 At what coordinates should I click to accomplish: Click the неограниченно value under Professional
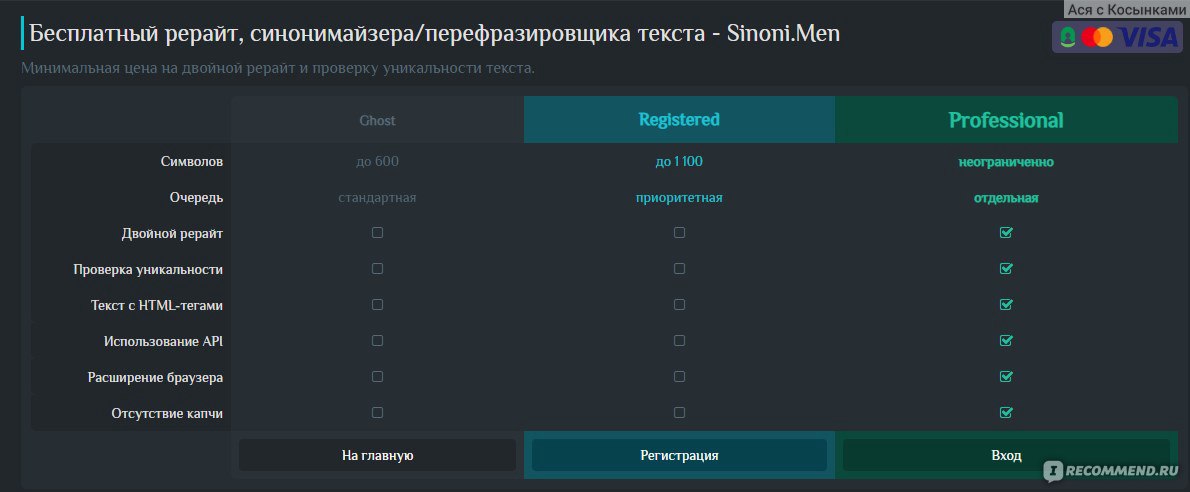tap(1006, 162)
